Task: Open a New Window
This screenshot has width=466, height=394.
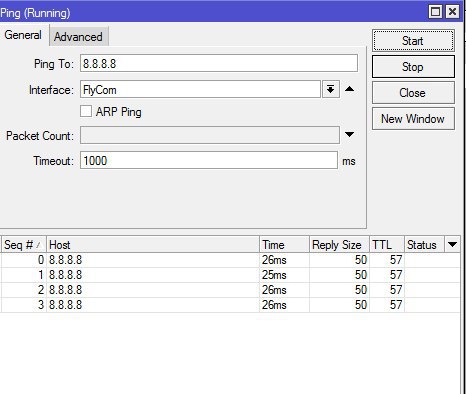Action: (x=413, y=119)
